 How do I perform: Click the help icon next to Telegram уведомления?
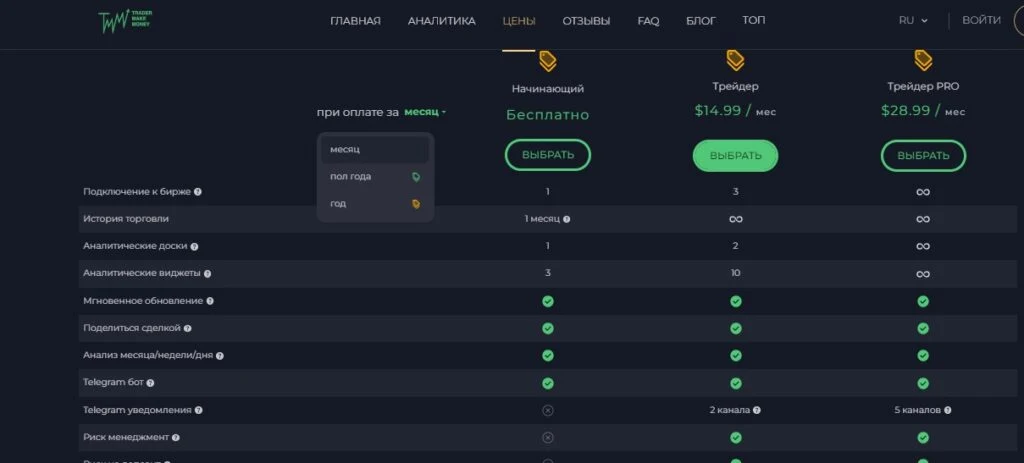pos(199,411)
